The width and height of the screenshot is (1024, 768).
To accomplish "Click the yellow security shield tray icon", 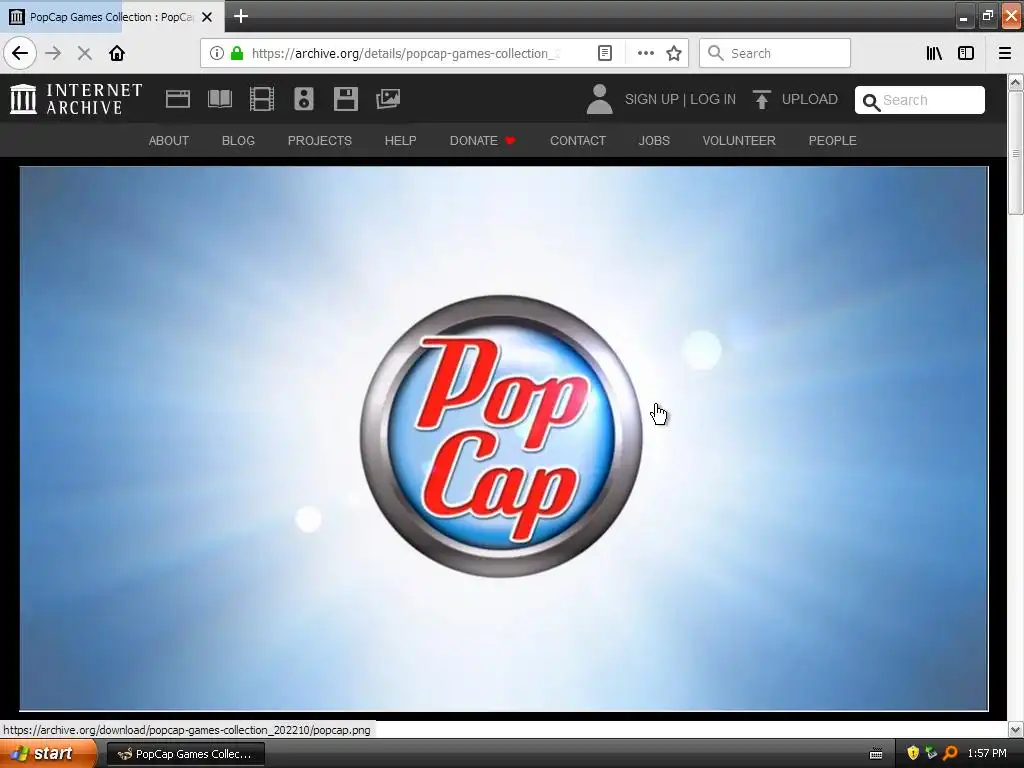I will click(x=913, y=753).
